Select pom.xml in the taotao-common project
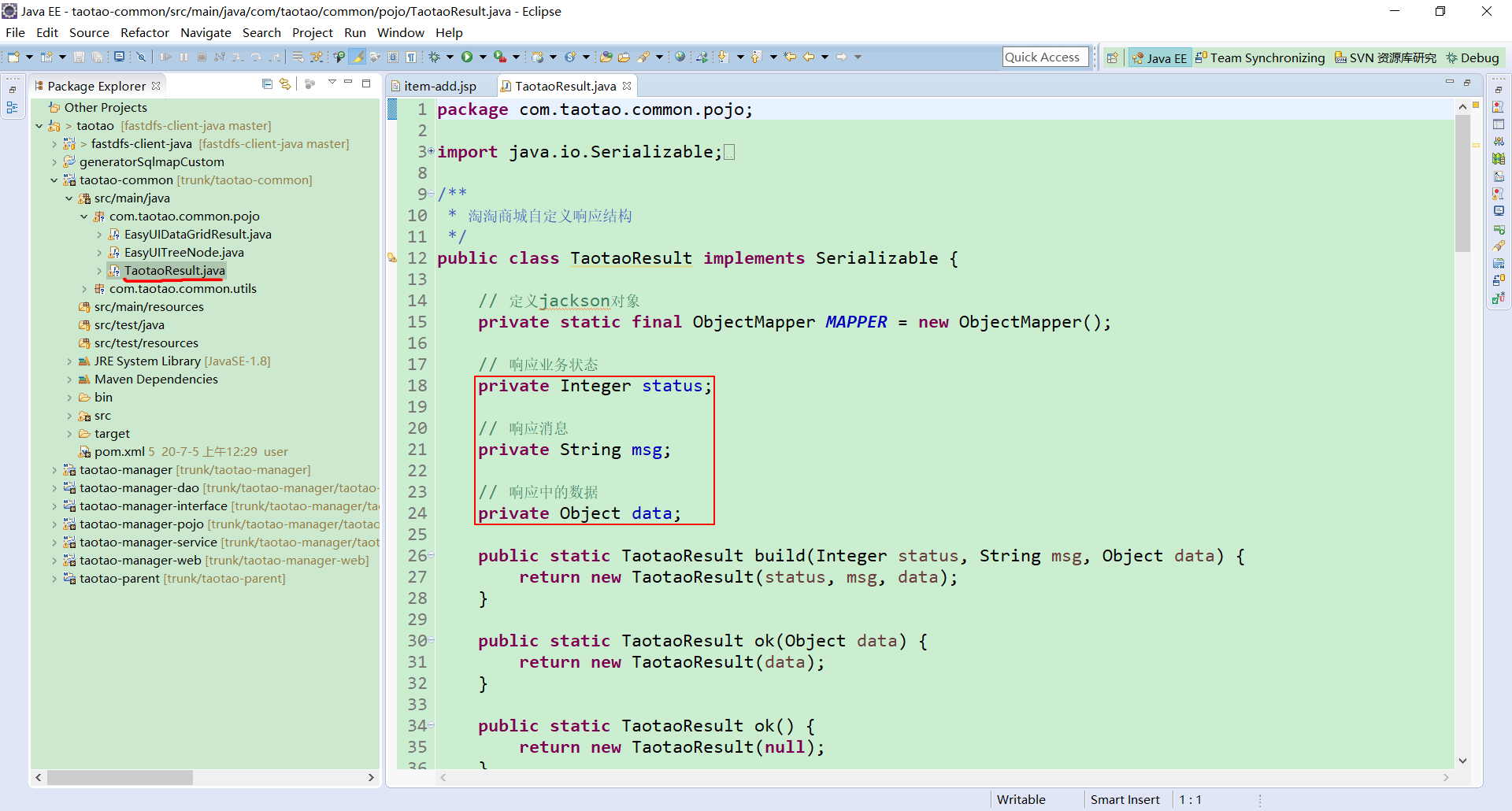 (119, 452)
